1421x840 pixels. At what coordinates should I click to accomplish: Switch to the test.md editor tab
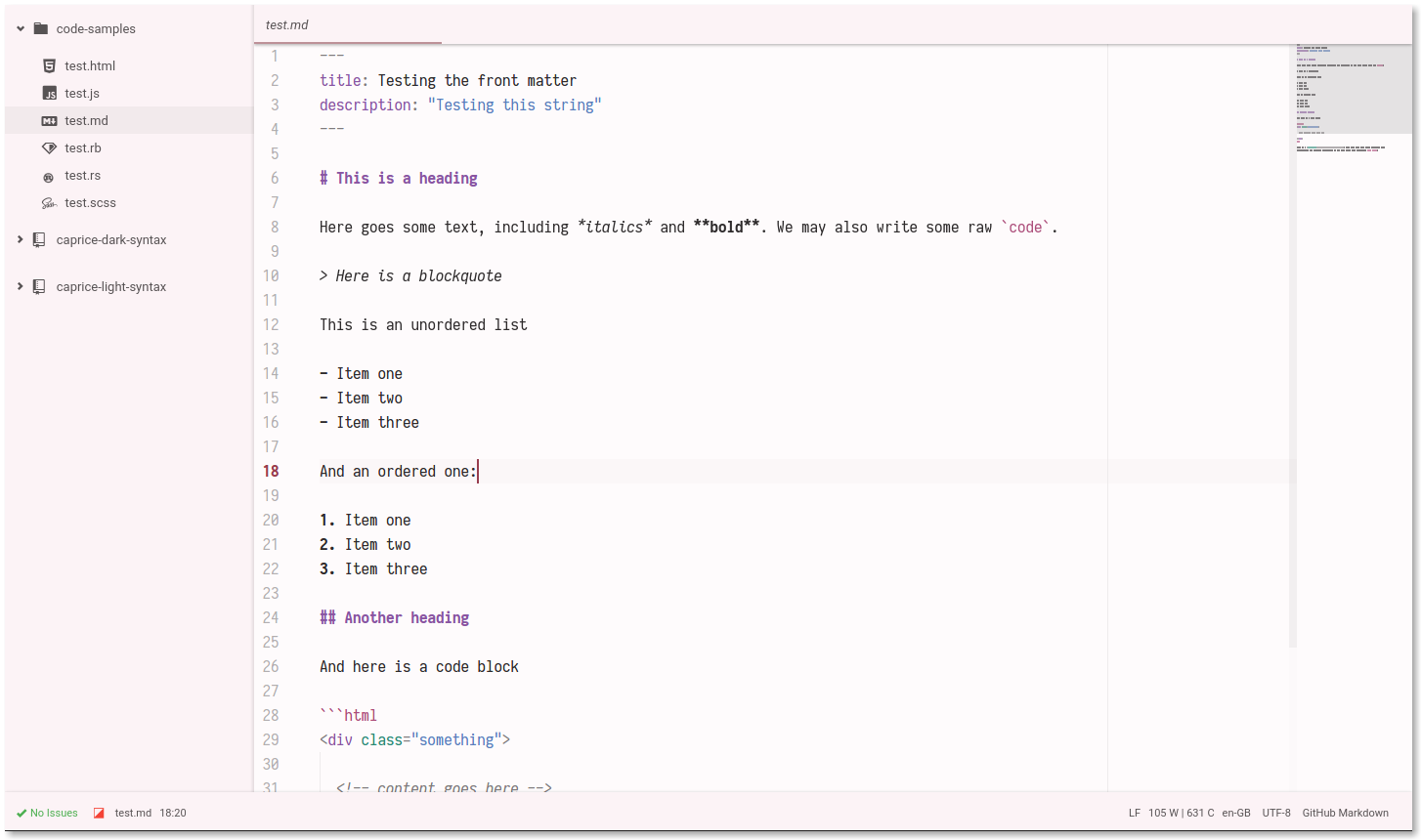tap(348, 24)
